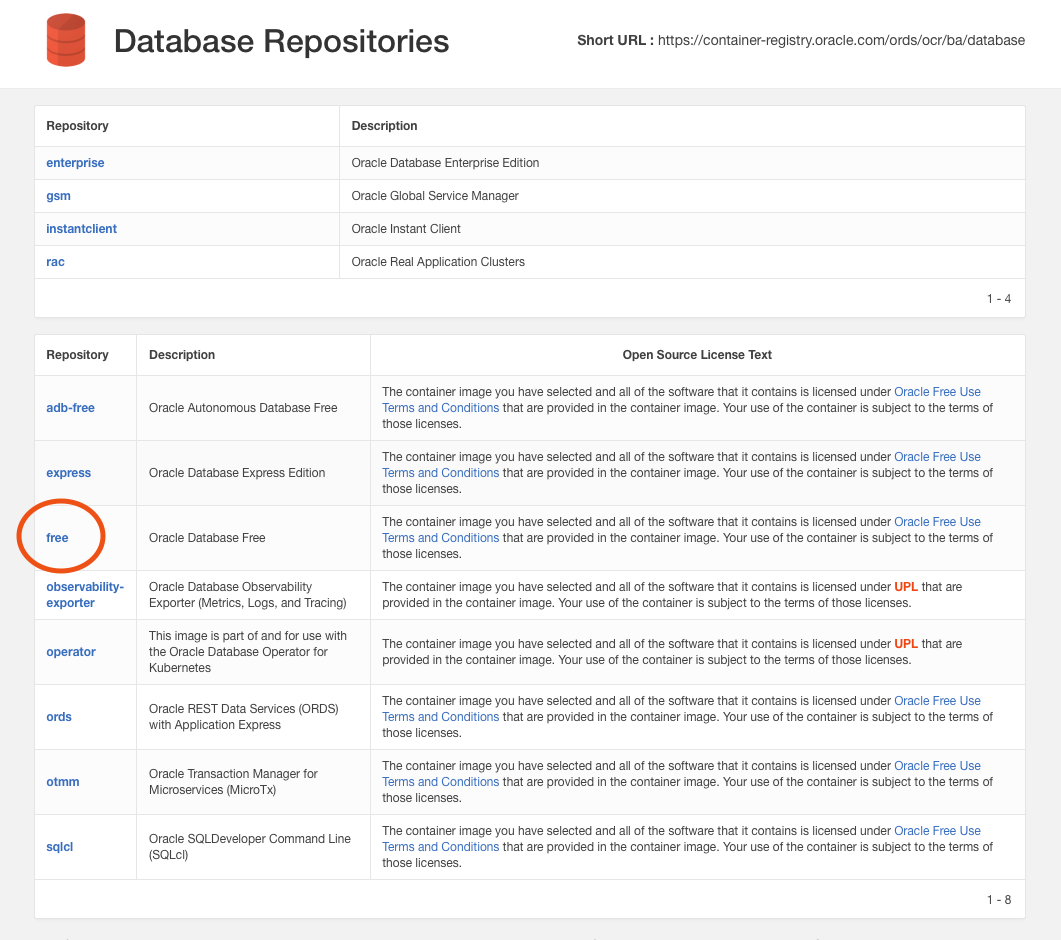This screenshot has height=940, width=1061.
Task: Click the '1 - 8' row count
Action: (999, 900)
